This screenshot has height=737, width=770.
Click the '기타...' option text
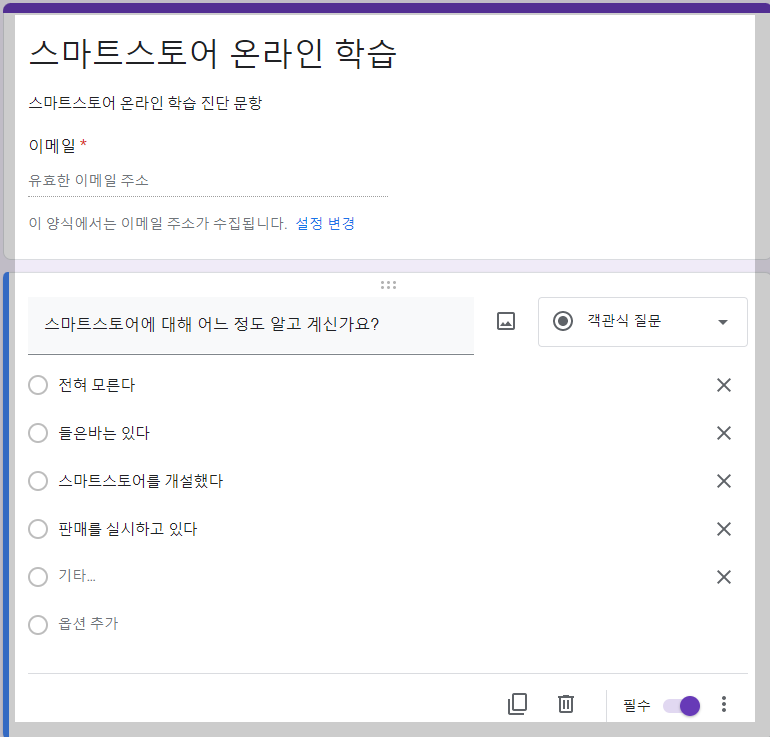click(x=77, y=575)
